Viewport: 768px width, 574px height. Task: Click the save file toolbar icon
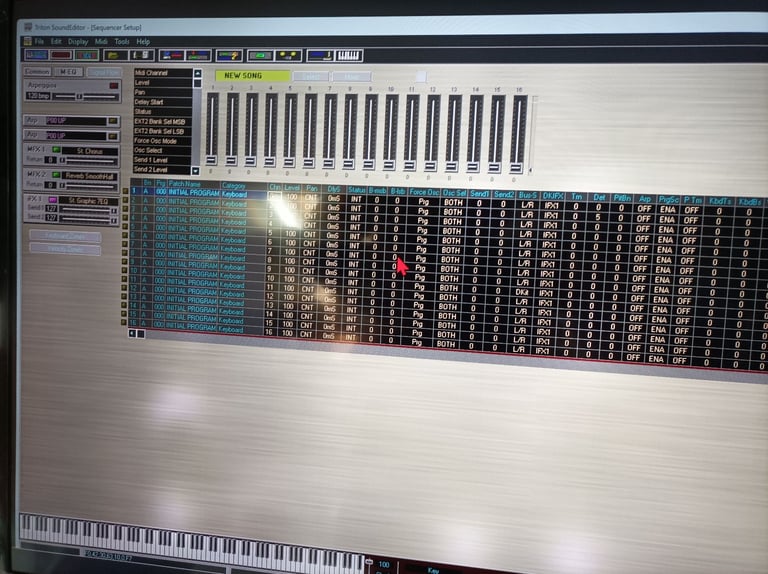coord(142,55)
